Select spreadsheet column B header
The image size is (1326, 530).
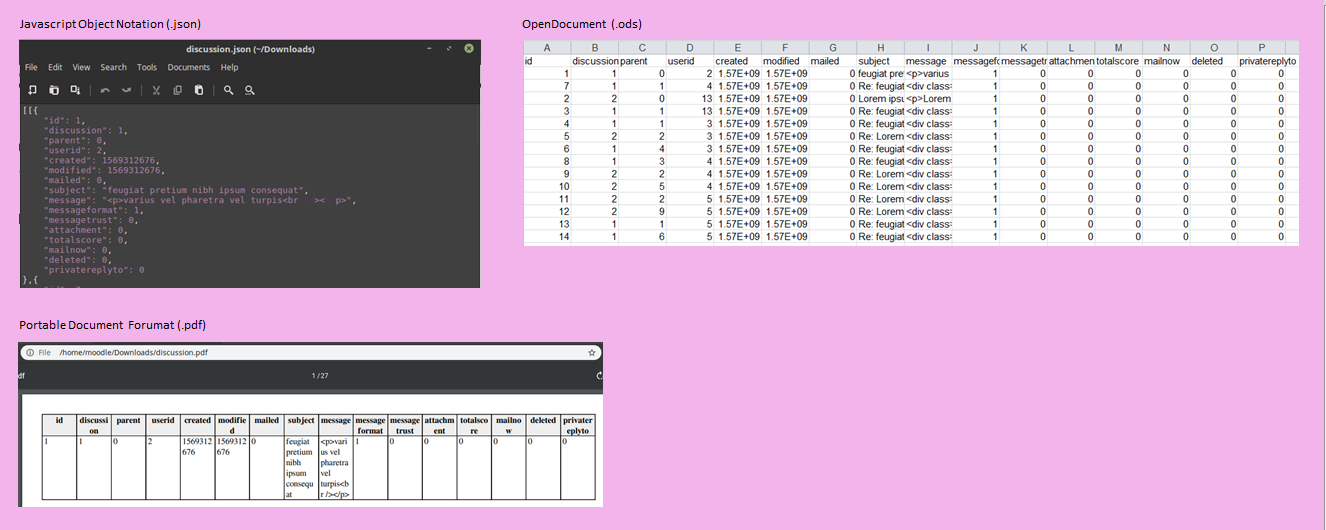point(595,48)
